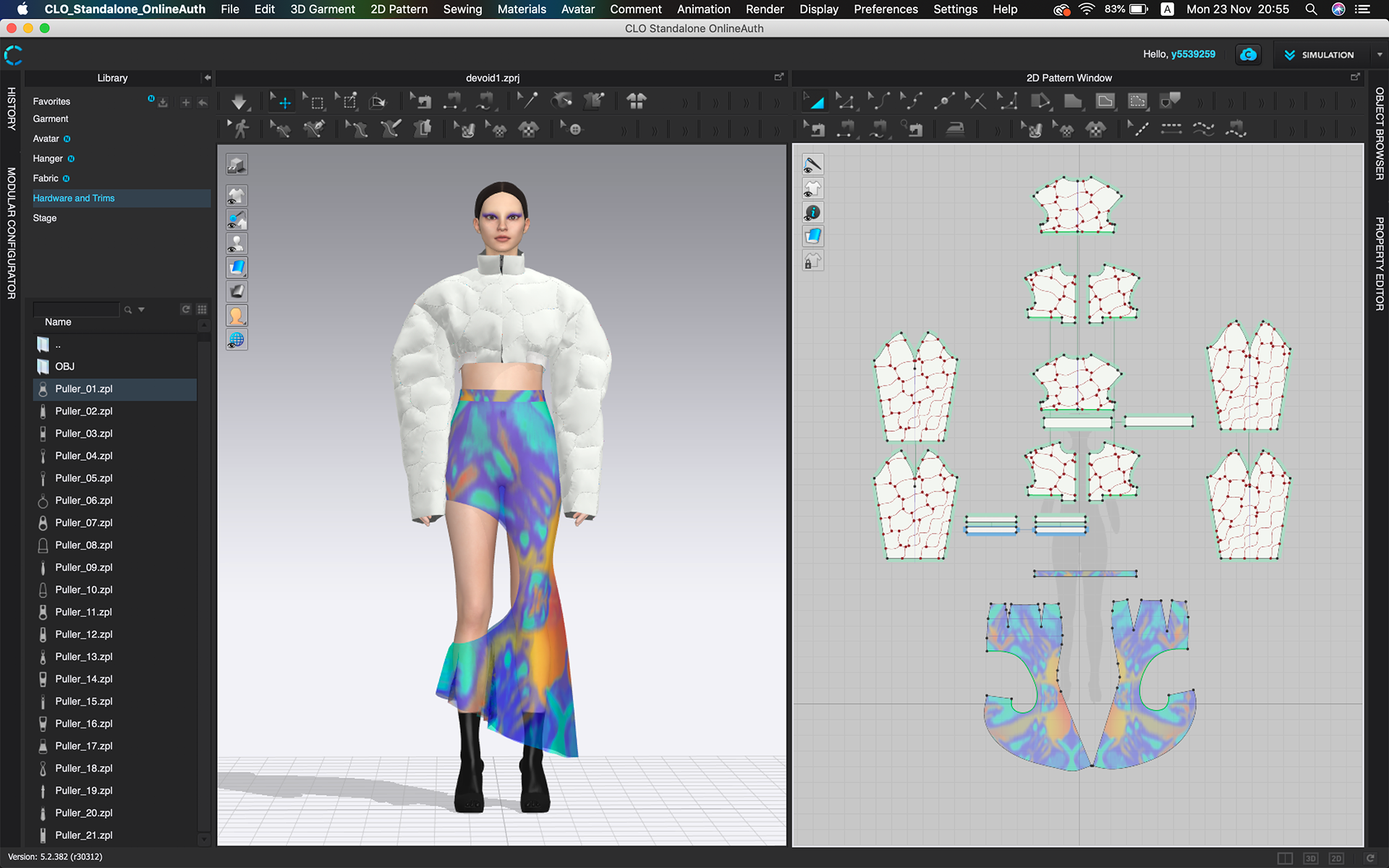Click the CLO logo in top-left corner
Screen dimensions: 1389x868
click(x=13, y=55)
